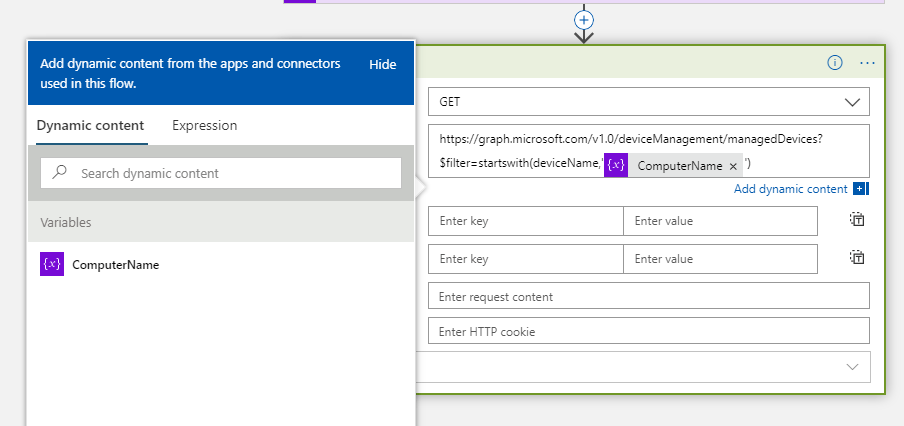Screen dimensions: 904x426
Task: Click the first Enter key field
Action: [x=525, y=220]
